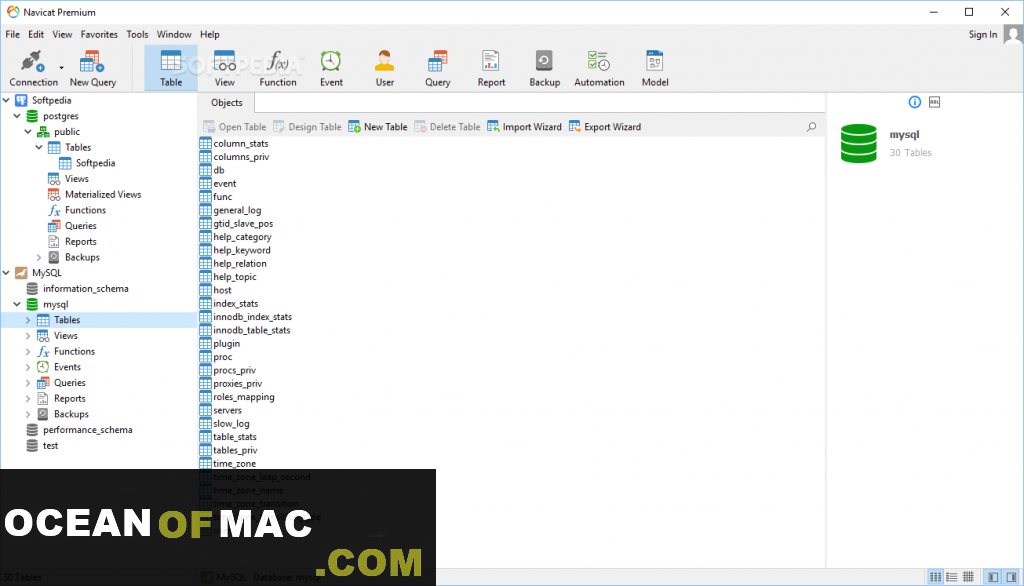Start a New Query
The image size is (1024, 586).
pyautogui.click(x=93, y=68)
